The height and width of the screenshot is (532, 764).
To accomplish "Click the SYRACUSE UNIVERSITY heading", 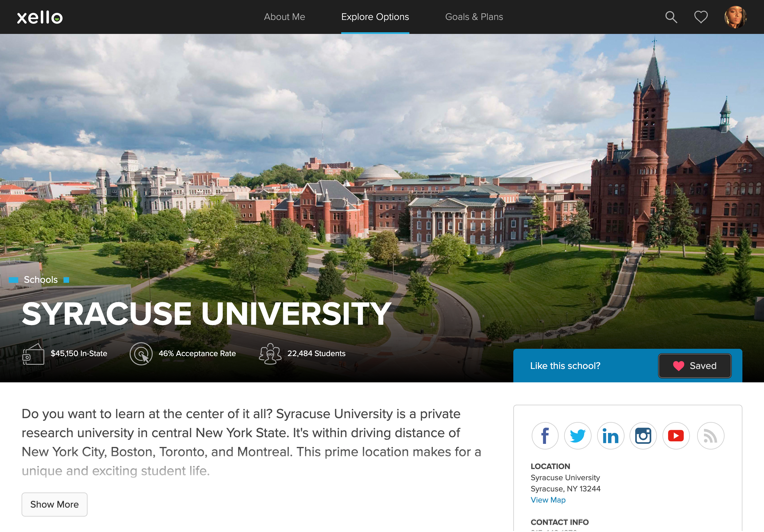I will (206, 313).
